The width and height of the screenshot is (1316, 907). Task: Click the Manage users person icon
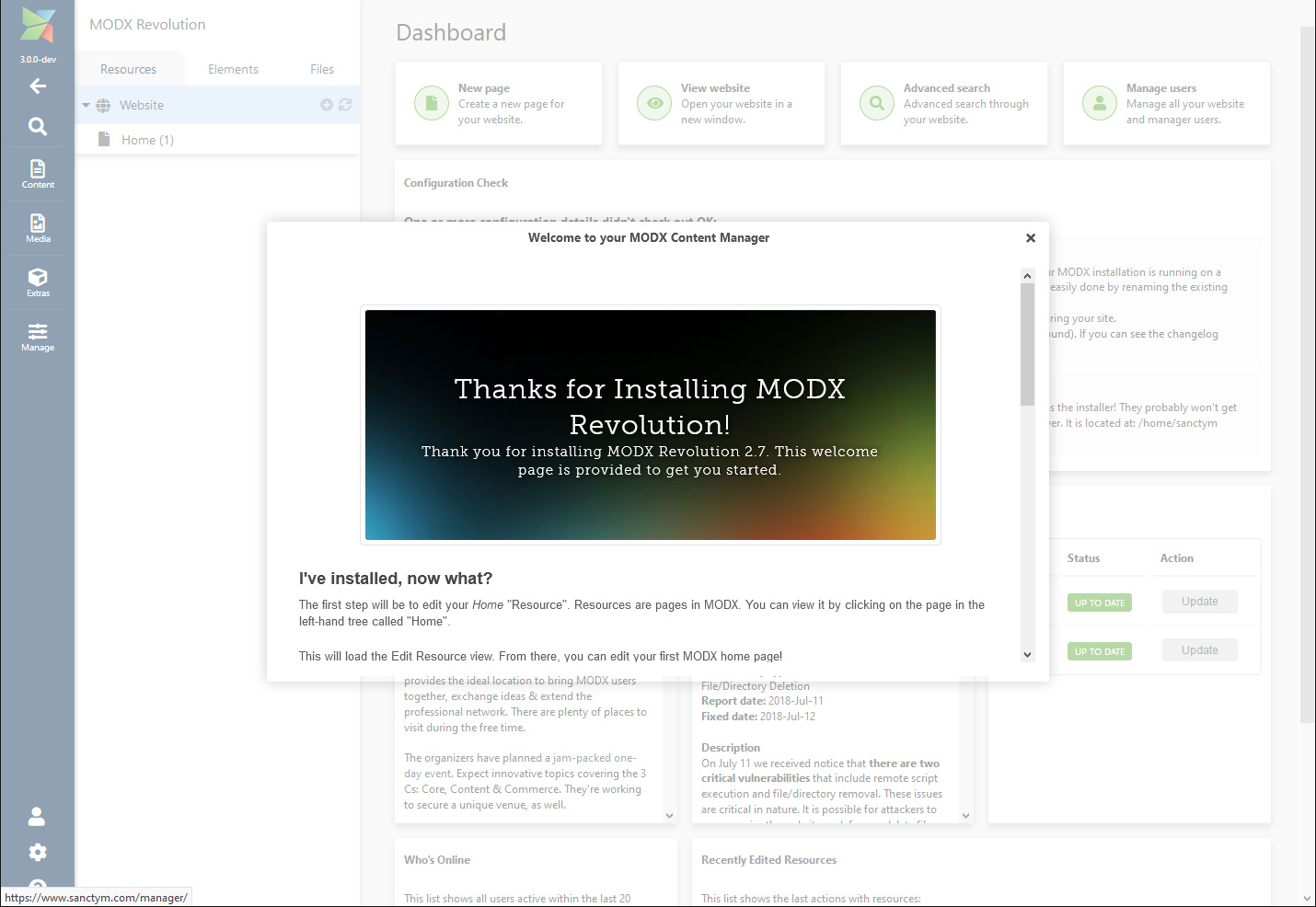coord(1100,103)
